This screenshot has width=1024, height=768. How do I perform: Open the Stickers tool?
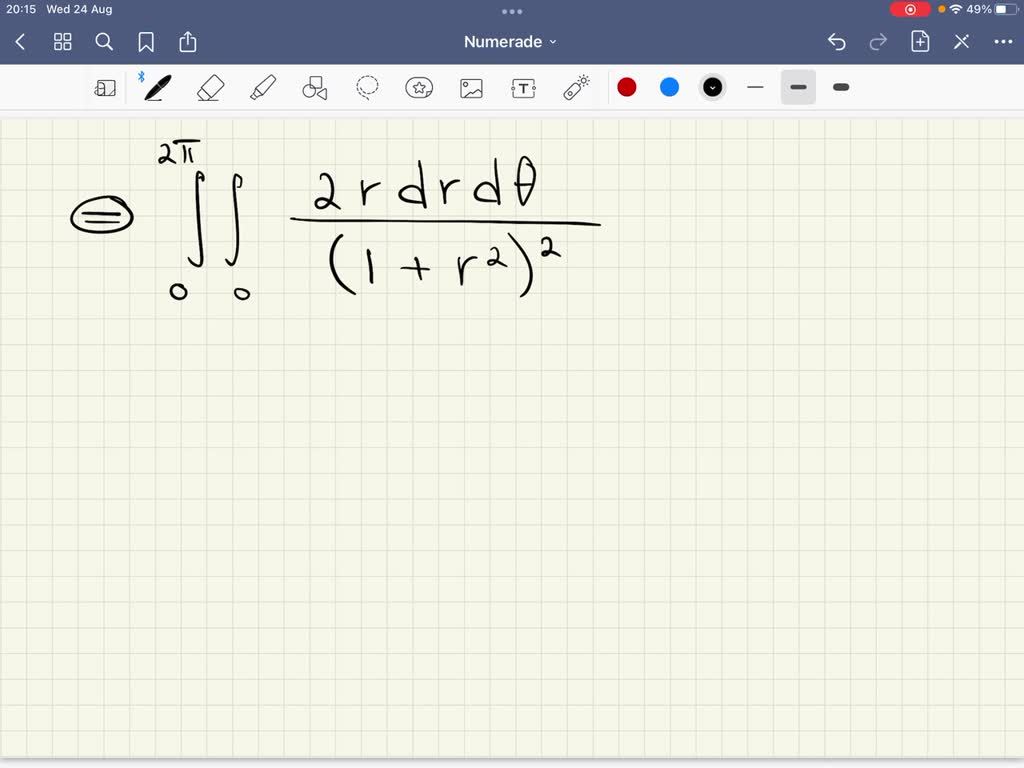coord(419,87)
